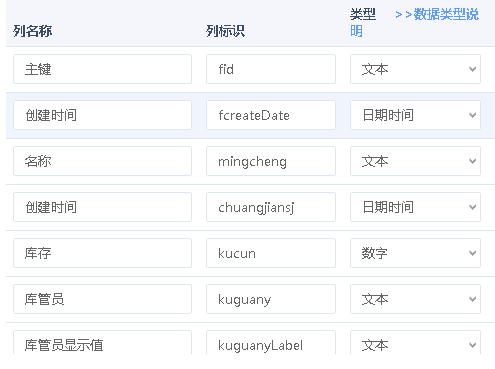Viewport: 495px width, 369px height.
Task: Click the 库管员显示值 column name field
Action: [x=102, y=343]
